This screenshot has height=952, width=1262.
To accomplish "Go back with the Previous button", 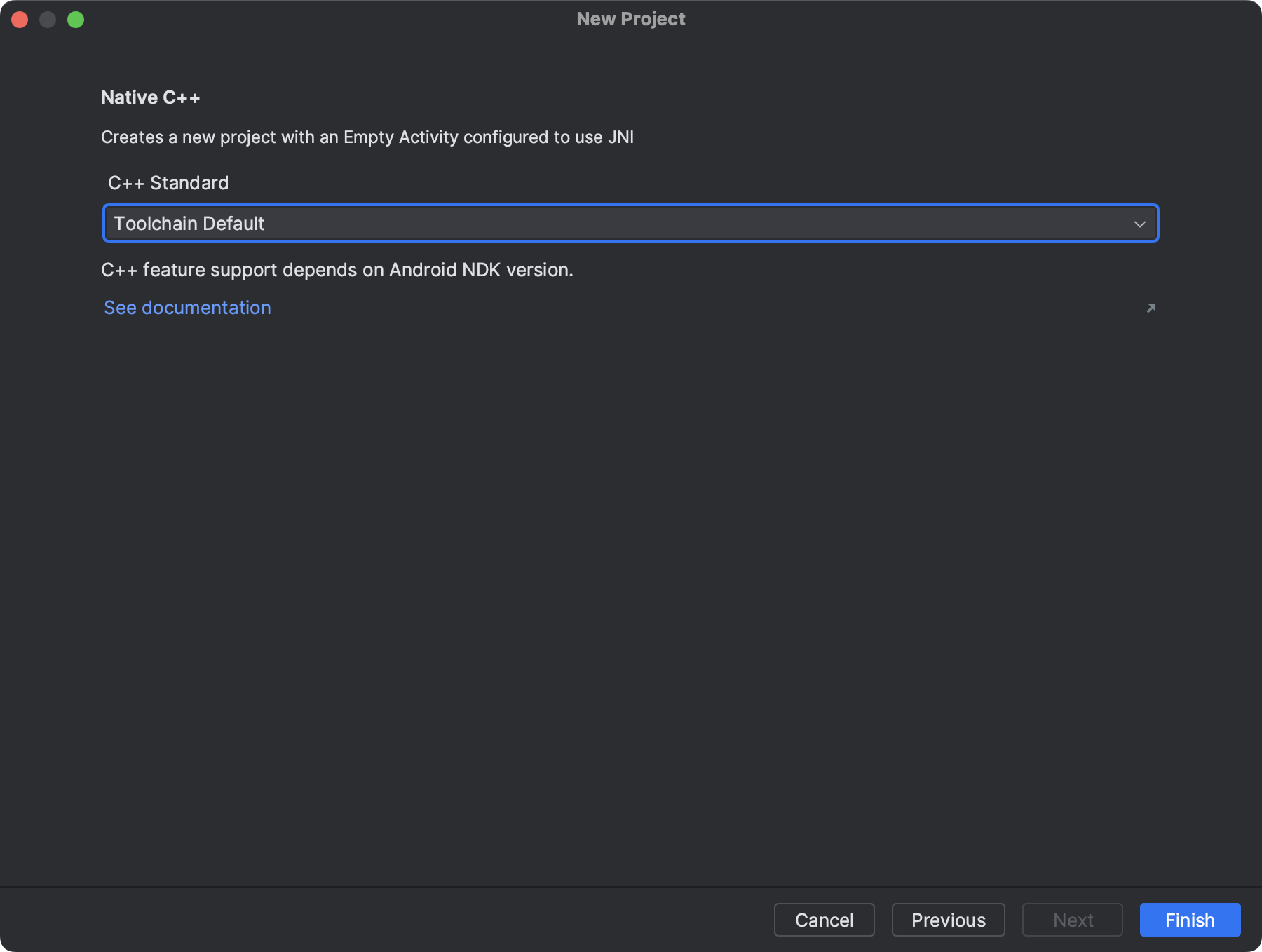I will tap(948, 920).
